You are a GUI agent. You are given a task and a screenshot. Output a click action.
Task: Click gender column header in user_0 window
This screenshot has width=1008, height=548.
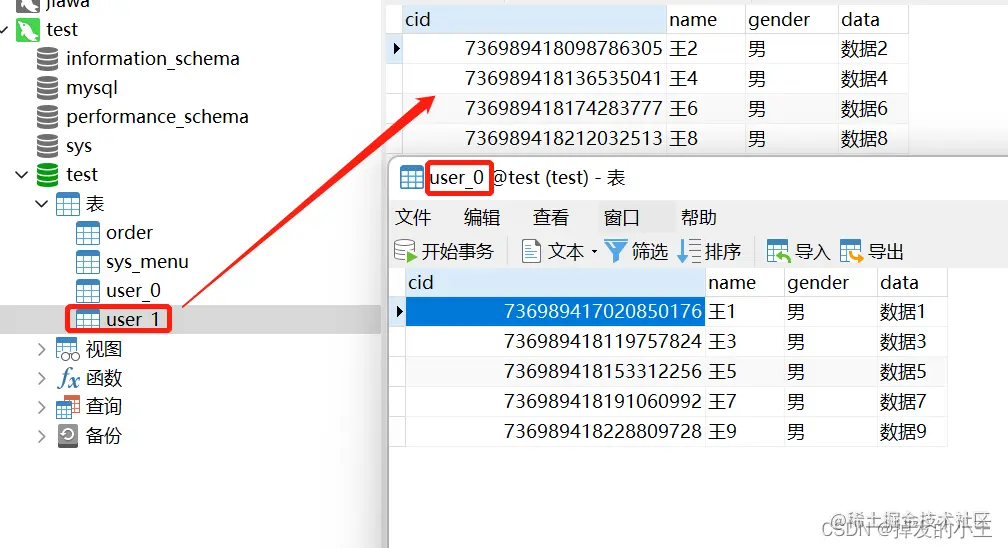click(x=831, y=282)
